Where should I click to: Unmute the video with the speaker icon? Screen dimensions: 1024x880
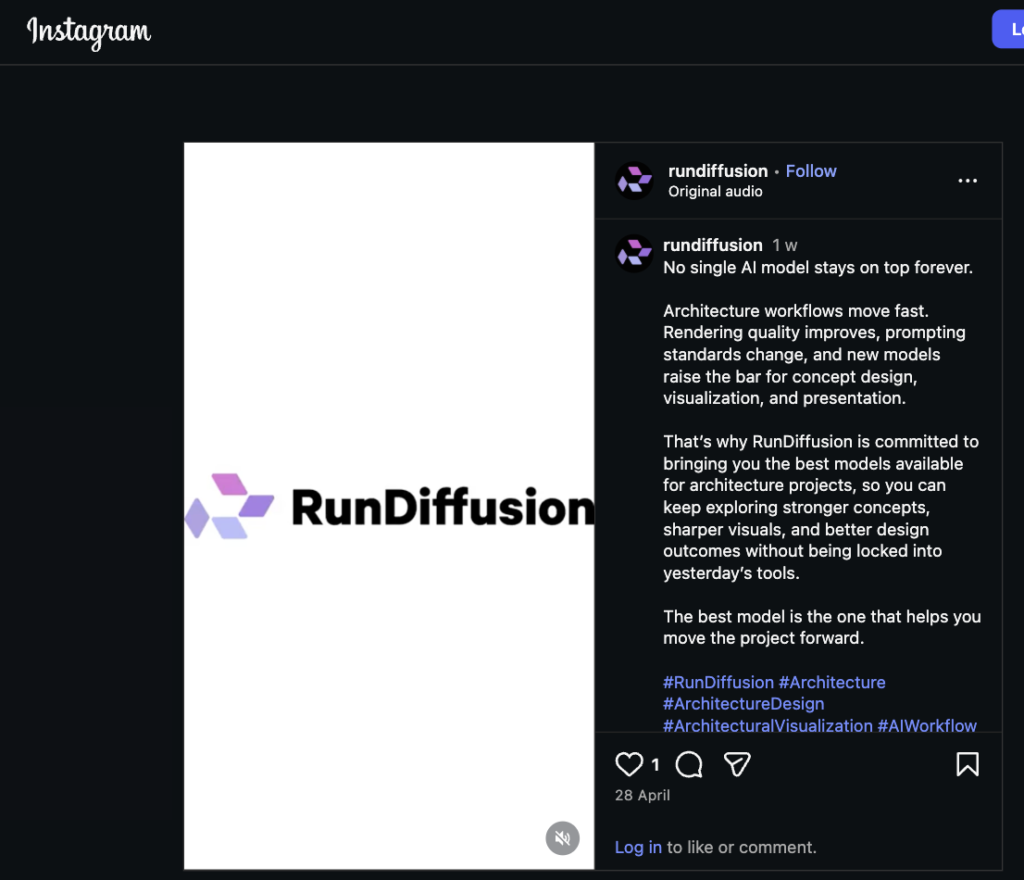(x=562, y=838)
